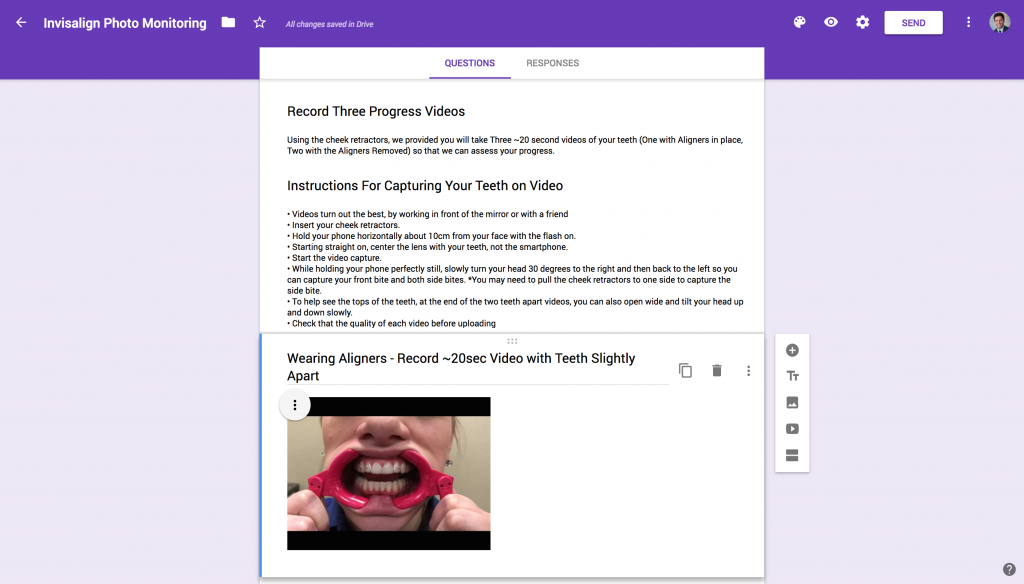Select the cheek retractors description paragraph
The width and height of the screenshot is (1024, 584).
click(x=515, y=145)
